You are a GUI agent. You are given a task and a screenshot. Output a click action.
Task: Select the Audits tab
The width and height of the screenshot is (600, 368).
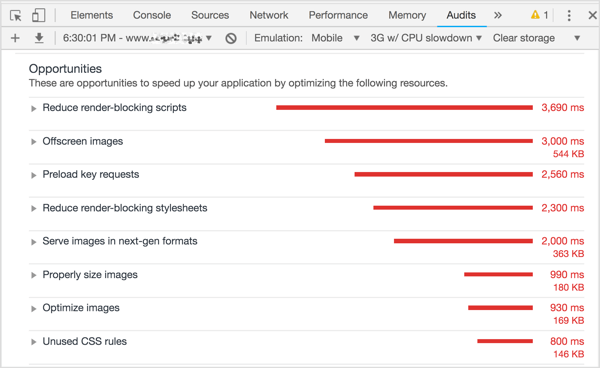461,15
